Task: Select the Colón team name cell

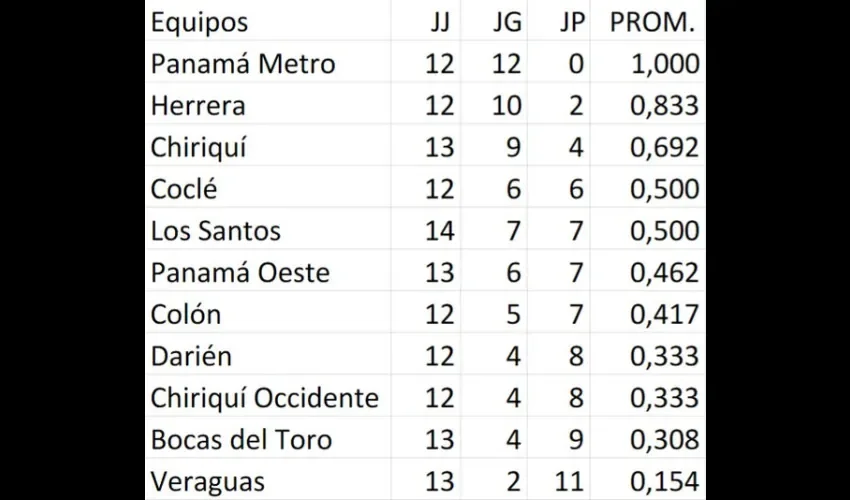Action: point(268,314)
